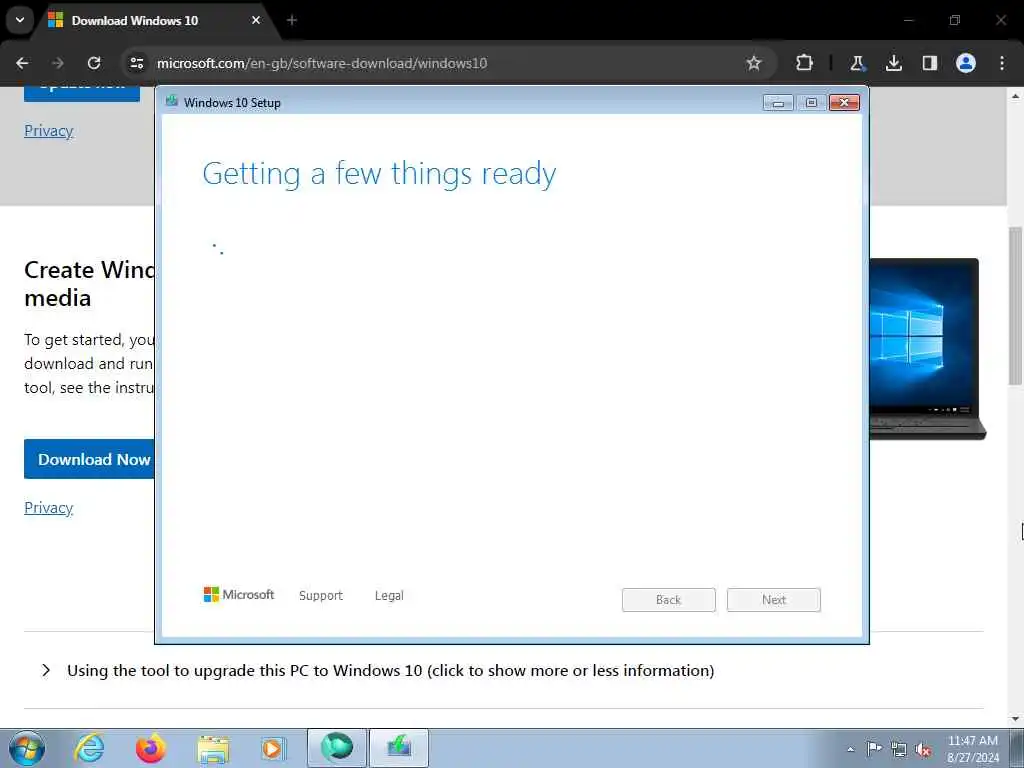This screenshot has height=768, width=1024.
Task: Click the Back button in Setup
Action: (669, 600)
